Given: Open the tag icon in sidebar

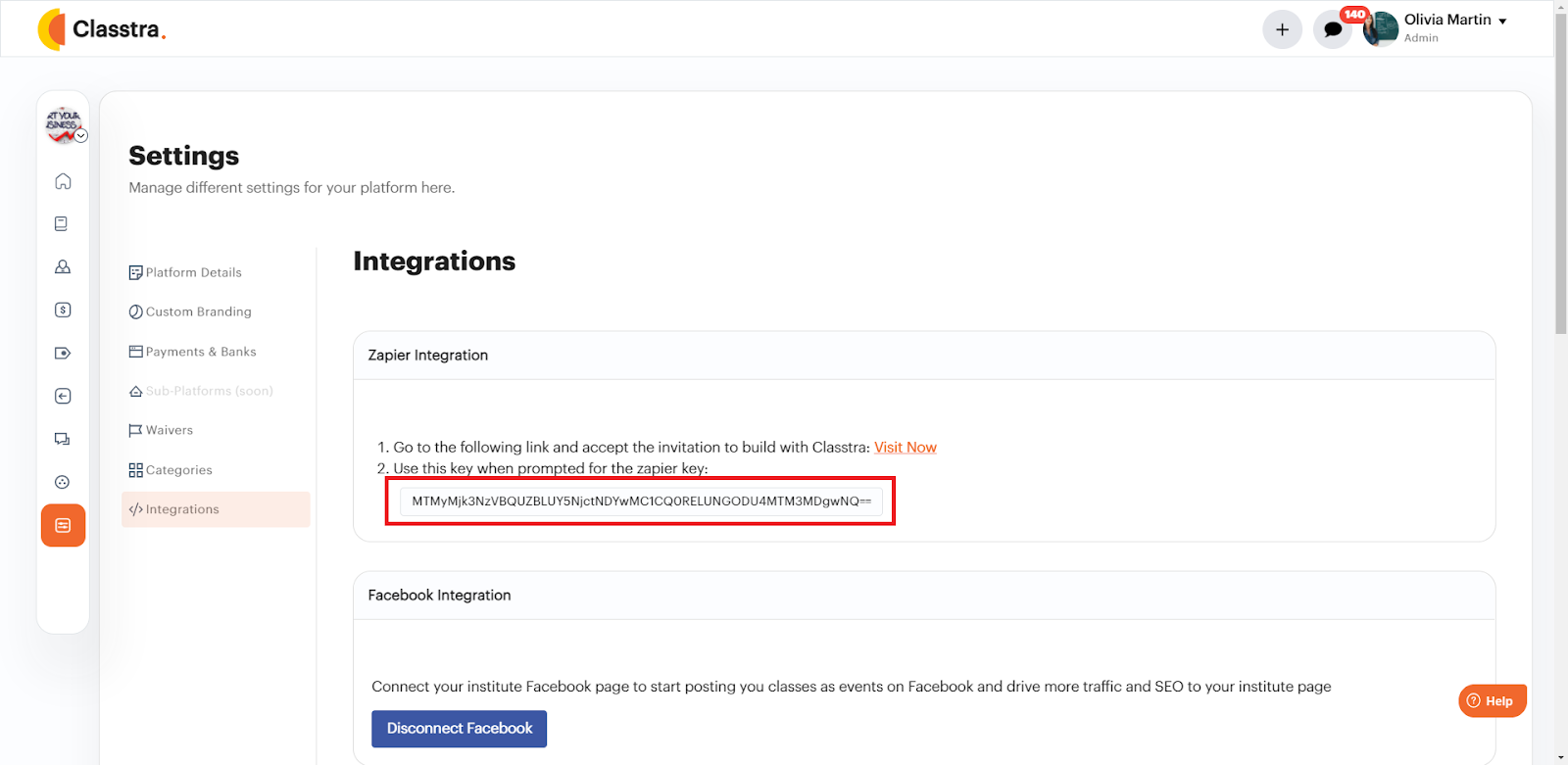Looking at the screenshot, I should click(63, 354).
